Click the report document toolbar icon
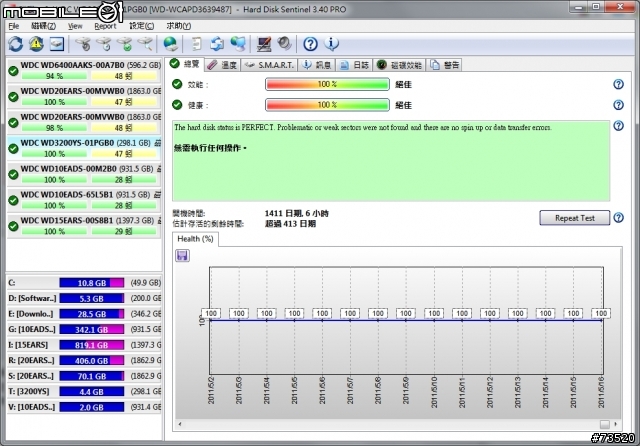The image size is (640, 446). pyautogui.click(x=197, y=44)
